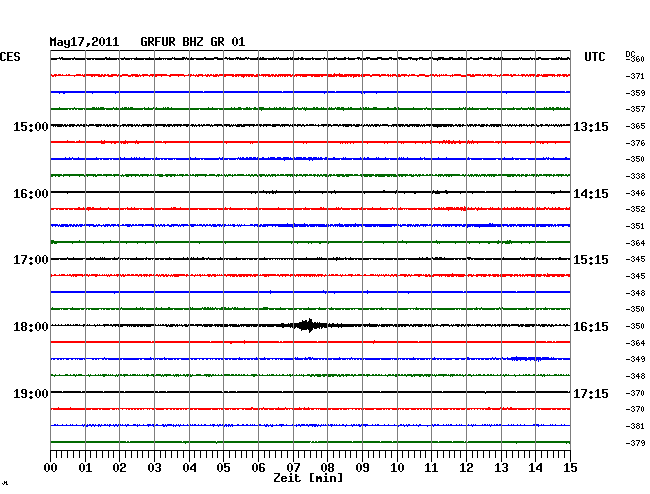This screenshot has height=494, width=650.
Task: Click minute tick label 01
Action: click(85, 468)
